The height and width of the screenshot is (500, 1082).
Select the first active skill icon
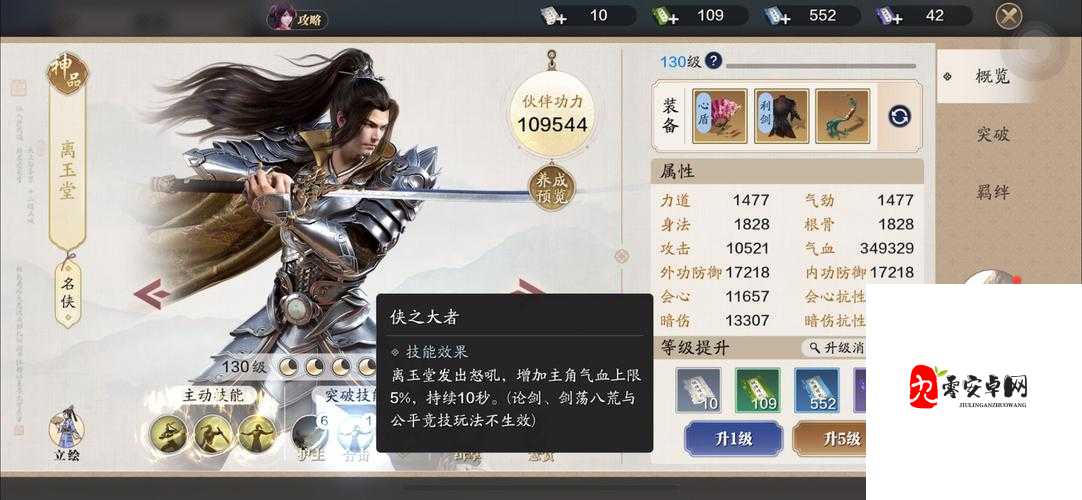point(168,434)
